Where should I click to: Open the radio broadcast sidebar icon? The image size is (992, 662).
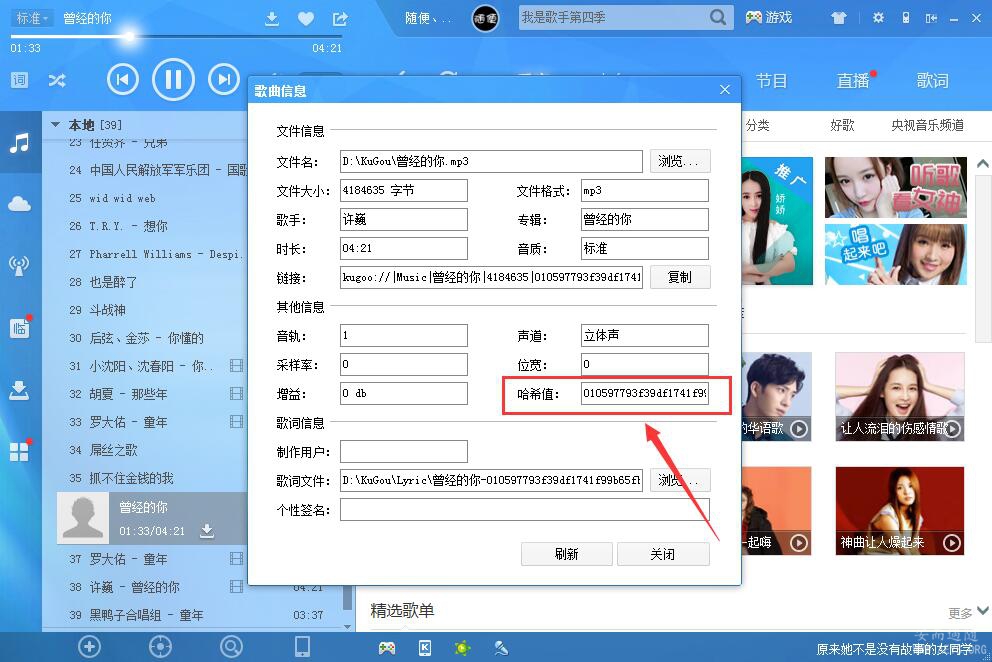coord(19,266)
